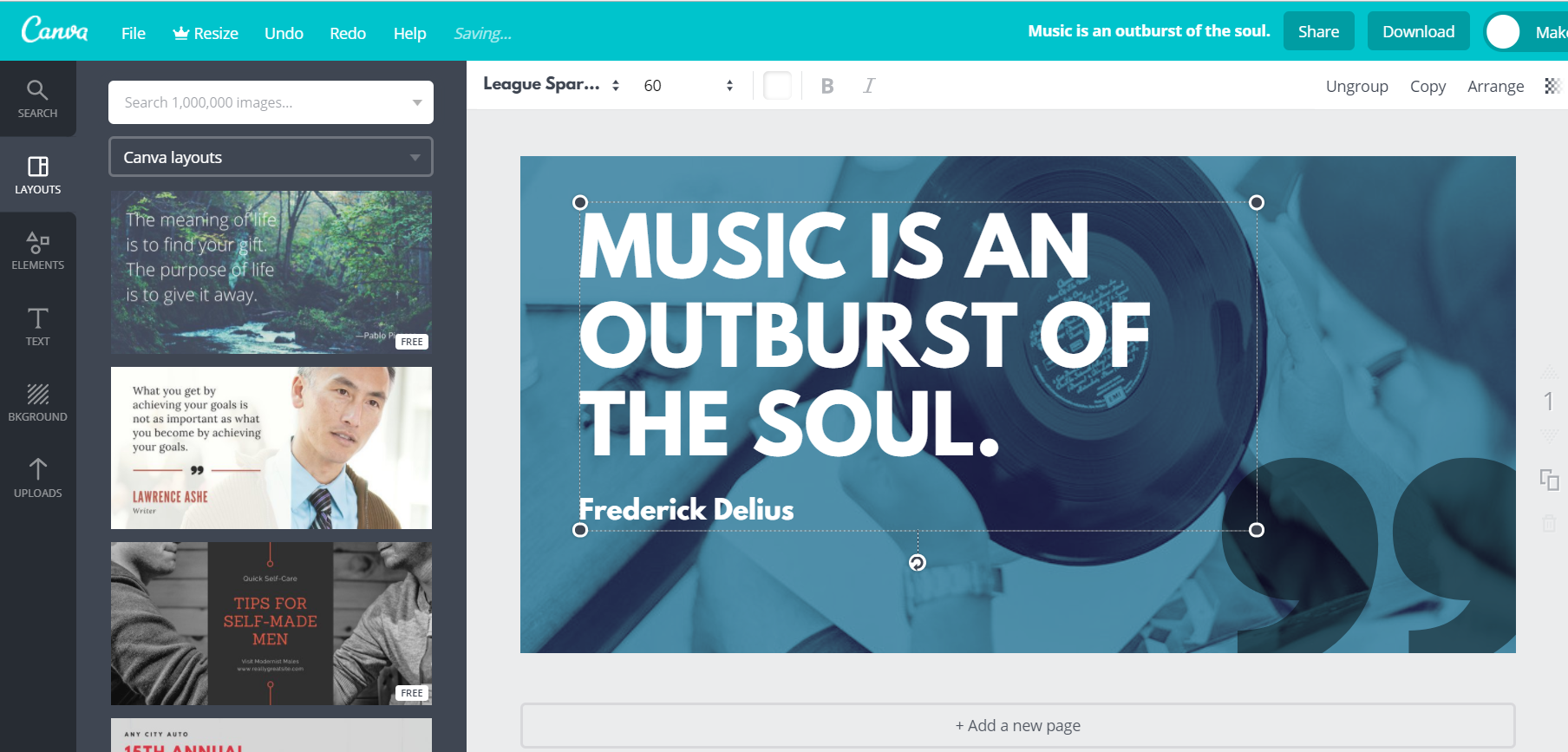Image resolution: width=1568 pixels, height=752 pixels.
Task: Select the Any City Auto layout
Action: (271, 736)
